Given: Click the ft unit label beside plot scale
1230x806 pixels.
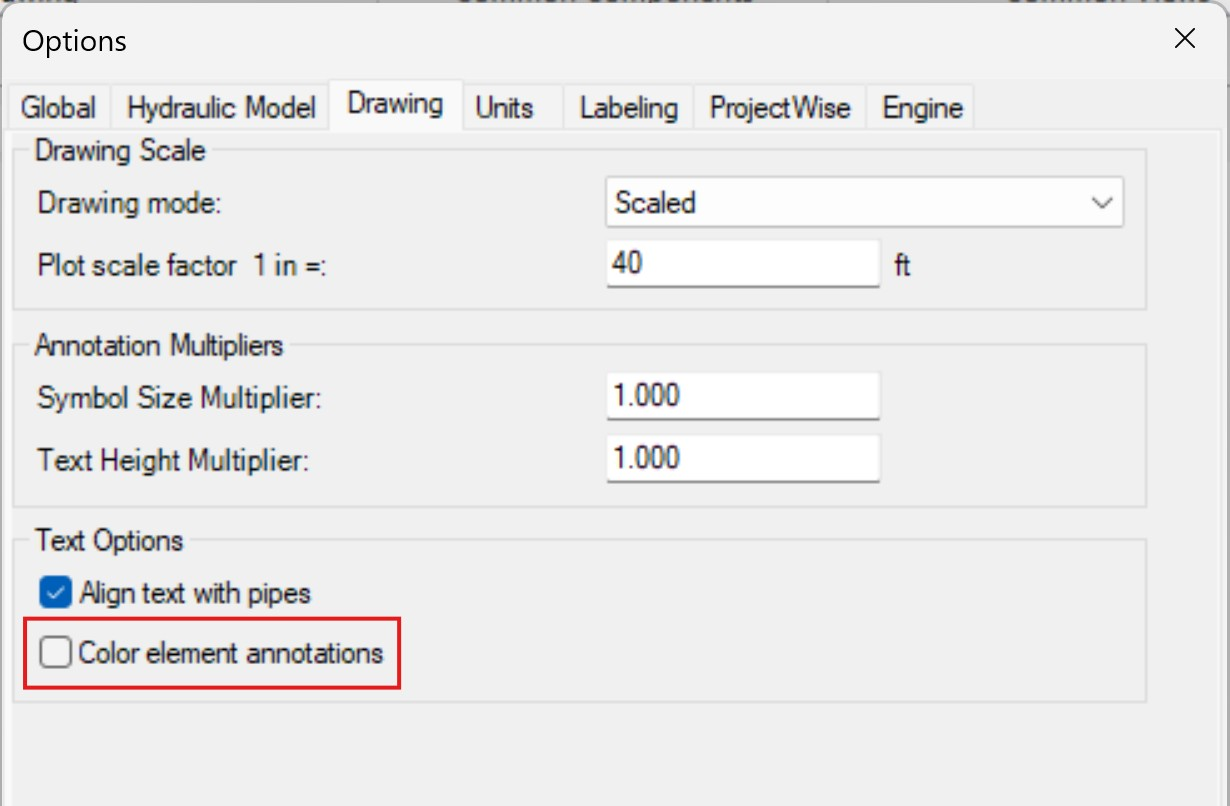Looking at the screenshot, I should pos(902,266).
